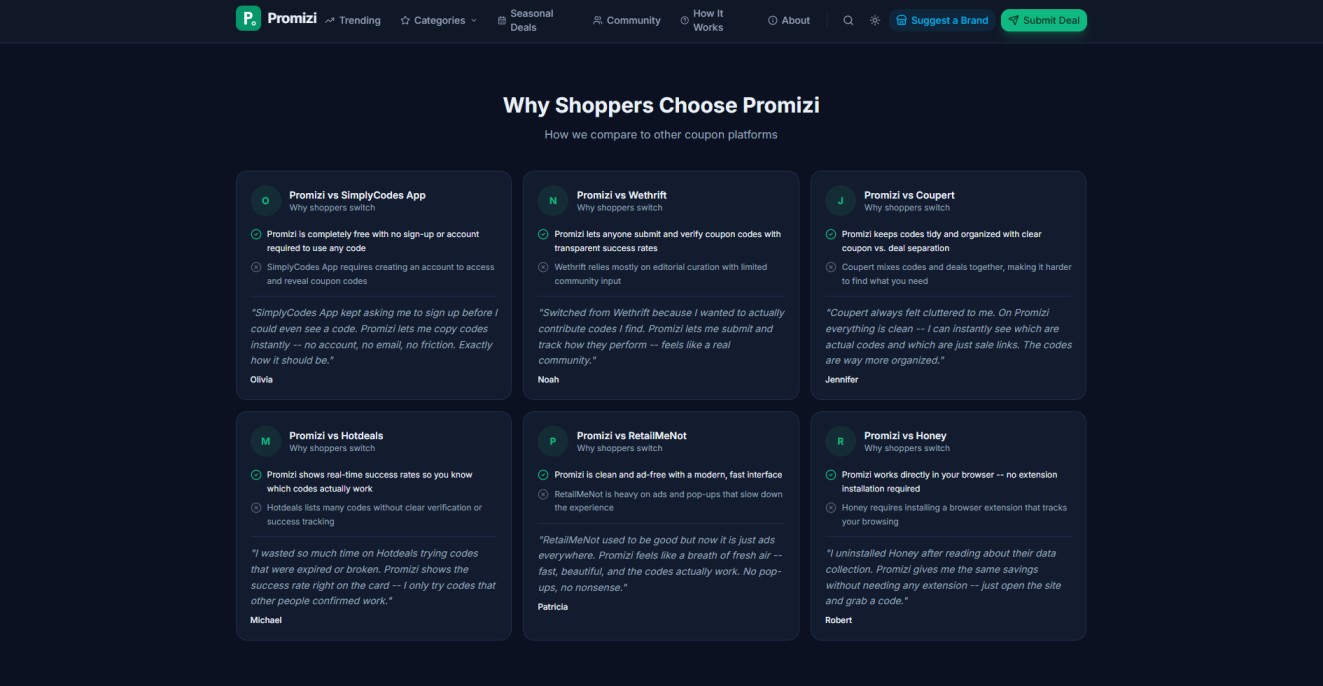Go to the Trending page
The image size is (1323, 686).
pos(353,20)
